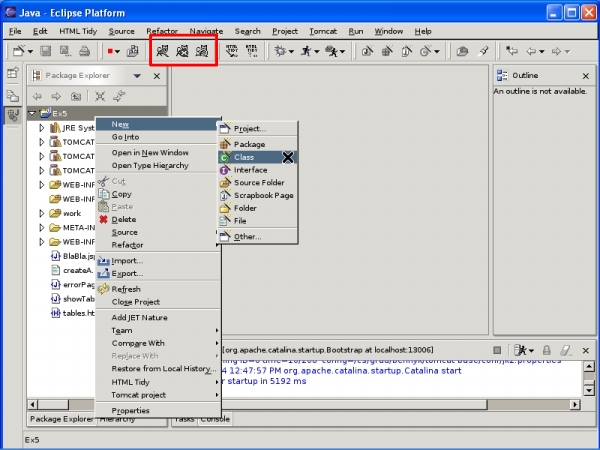Click the Start Tomcat toolbar icon
This screenshot has width=600, height=450.
click(x=163, y=51)
